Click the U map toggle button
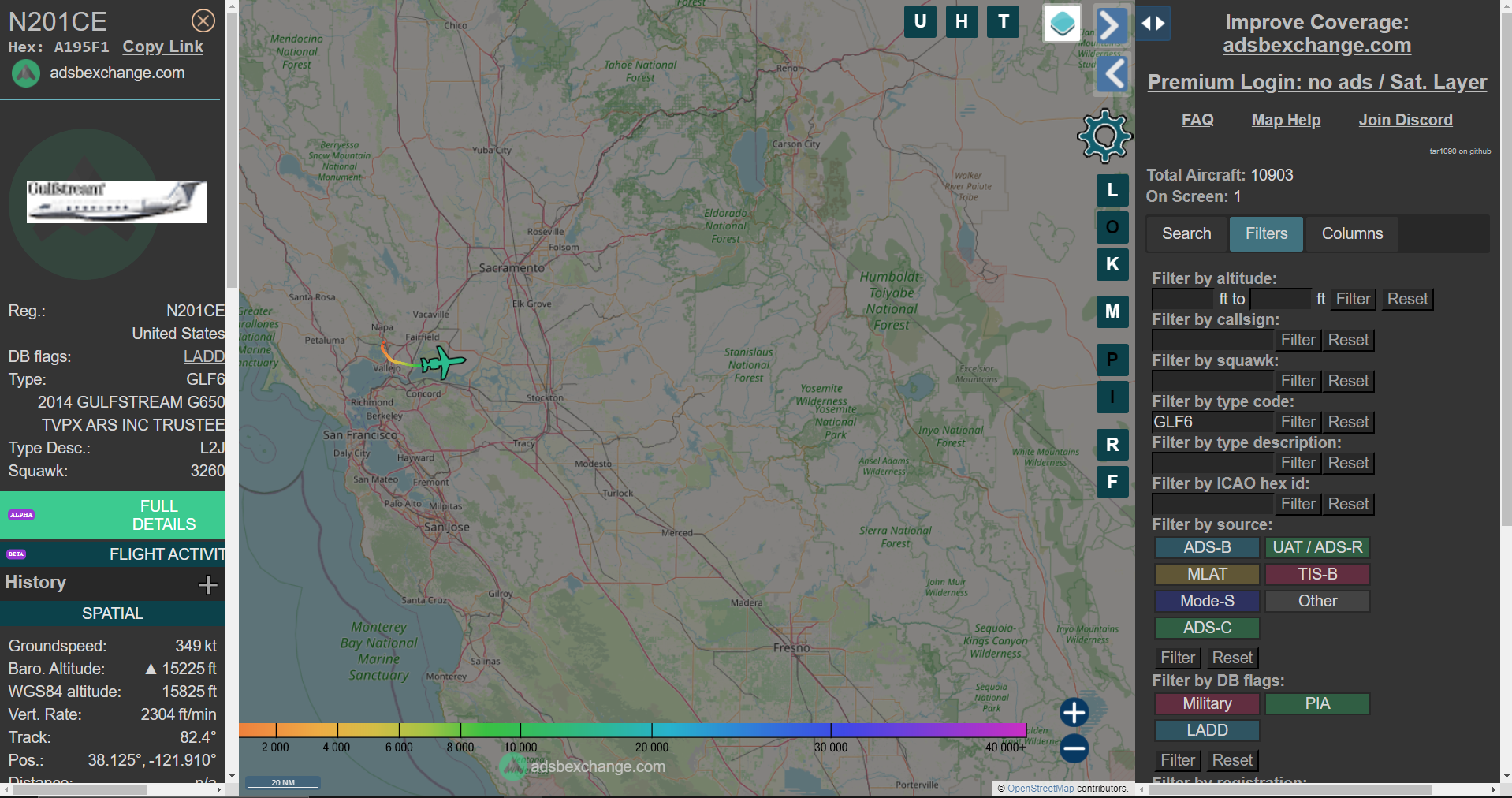The width and height of the screenshot is (1512, 798). pos(920,21)
